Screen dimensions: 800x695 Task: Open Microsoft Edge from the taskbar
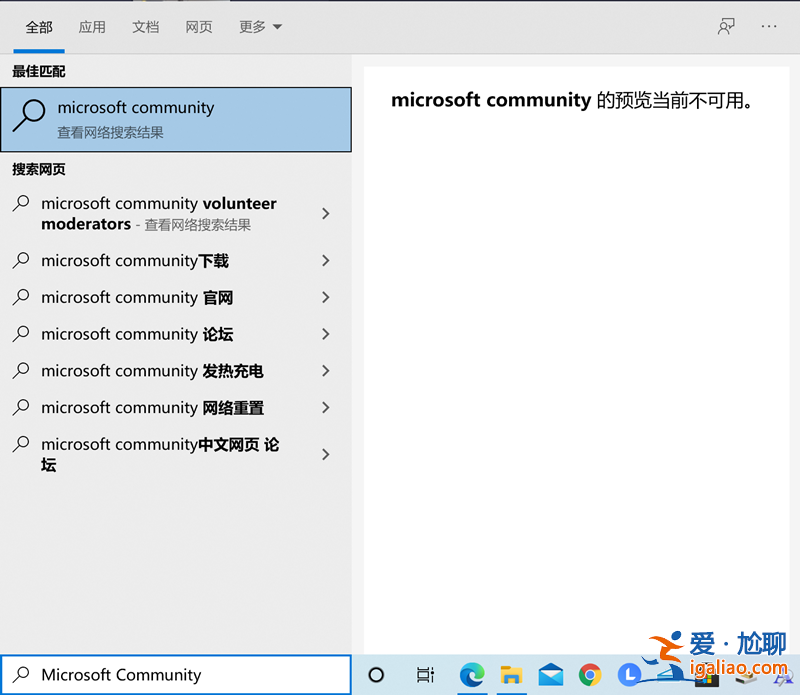tap(472, 676)
